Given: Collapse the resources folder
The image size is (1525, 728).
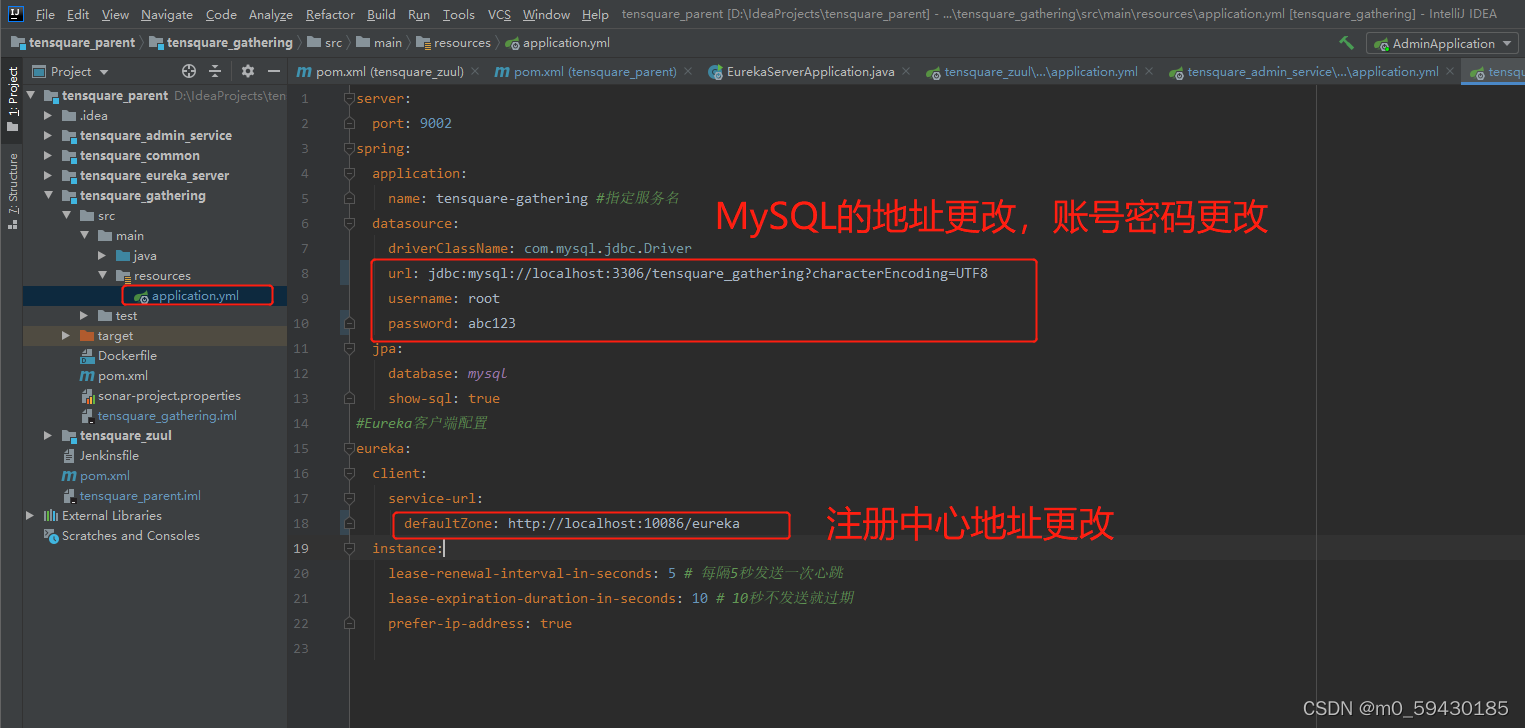Looking at the screenshot, I should click(x=103, y=276).
